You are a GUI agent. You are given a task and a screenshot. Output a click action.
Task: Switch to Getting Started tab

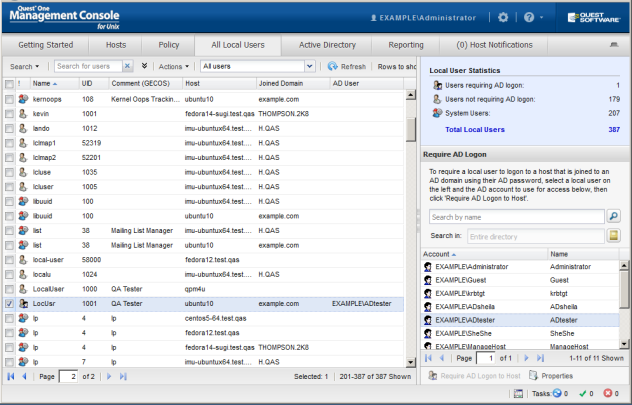(46, 45)
